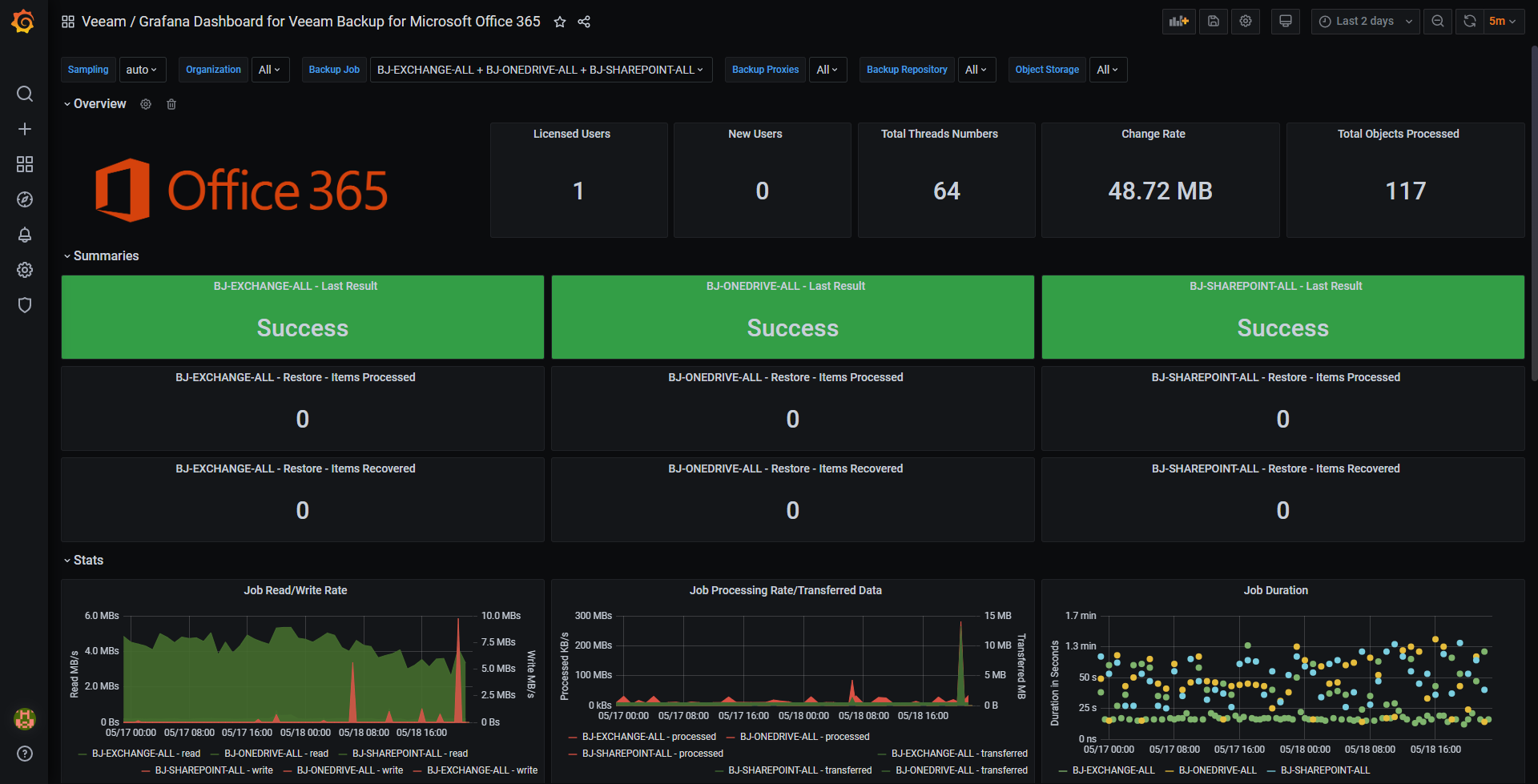Cycle view mode with the monitor icon
Viewport: 1538px width, 784px height.
[x=1286, y=22]
